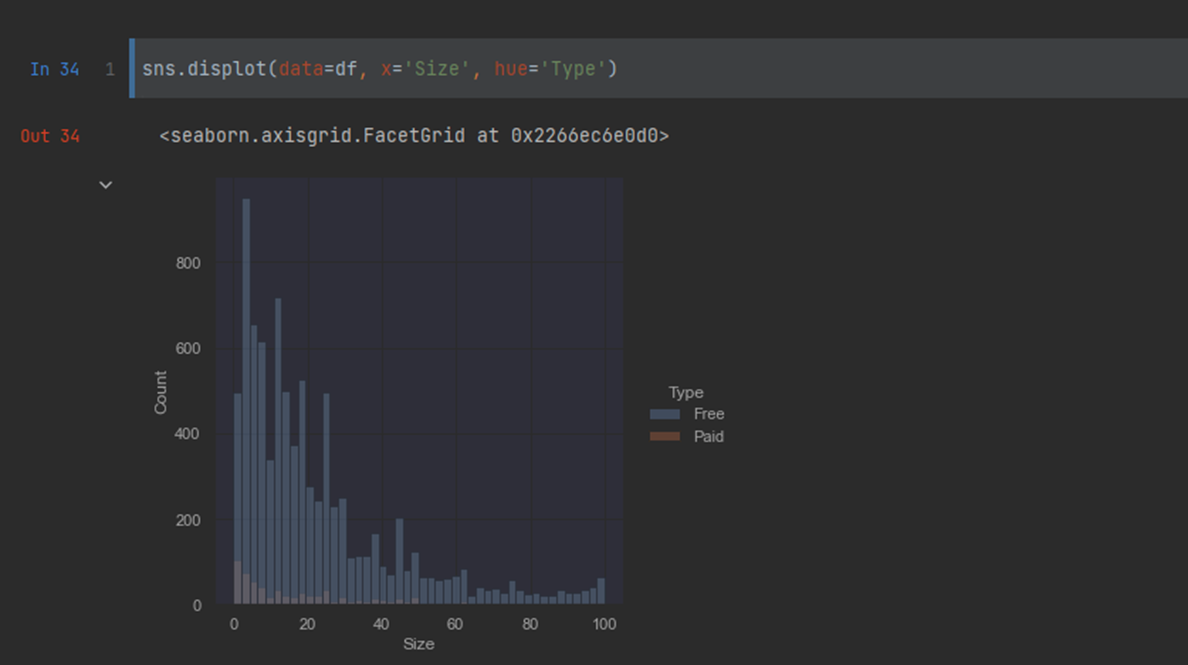Click the Type legend title
Viewport: 1188px width, 665px height.
point(686,392)
